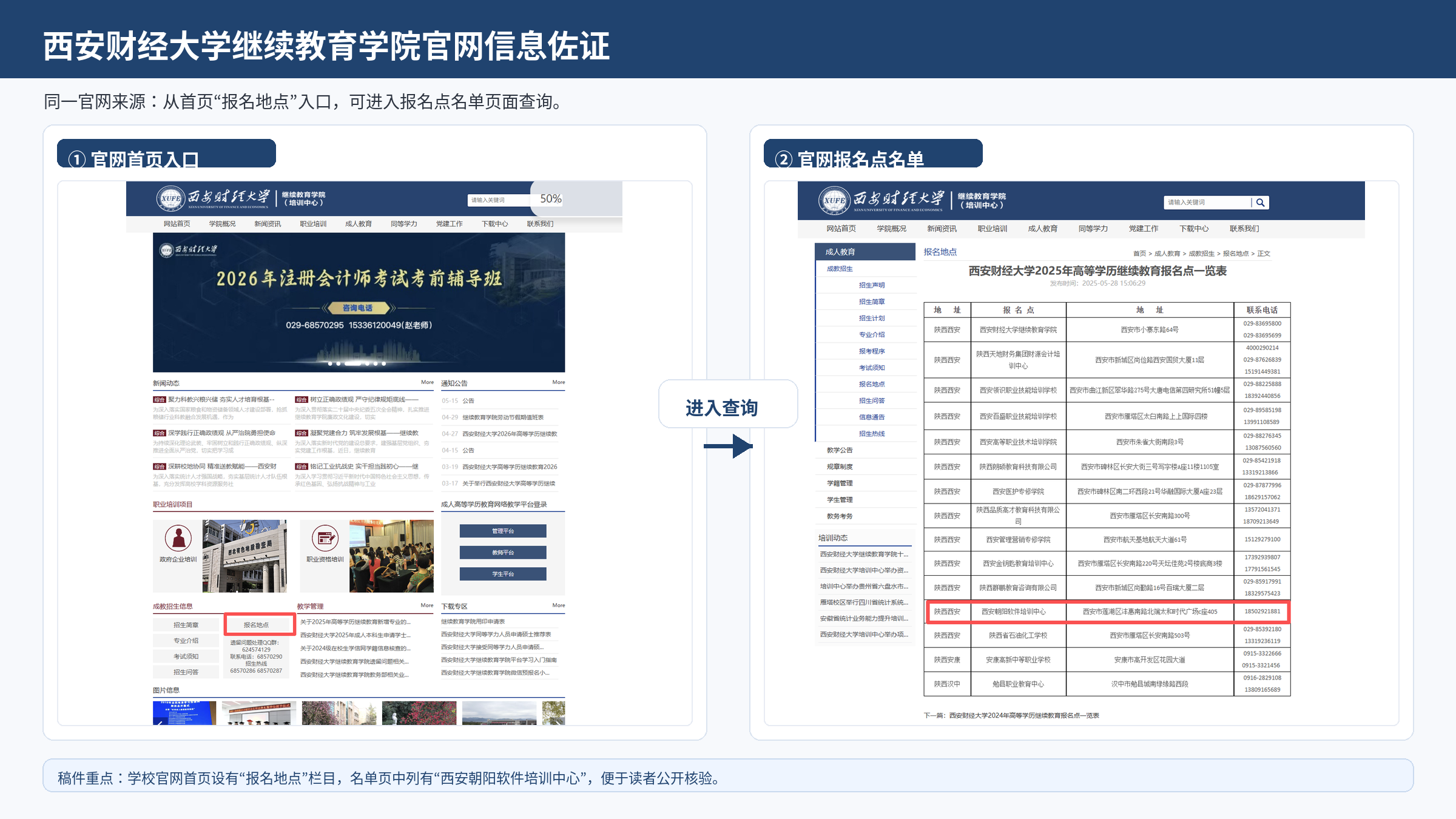
Task: Select 招生计划 in the sidebar
Action: (872, 318)
